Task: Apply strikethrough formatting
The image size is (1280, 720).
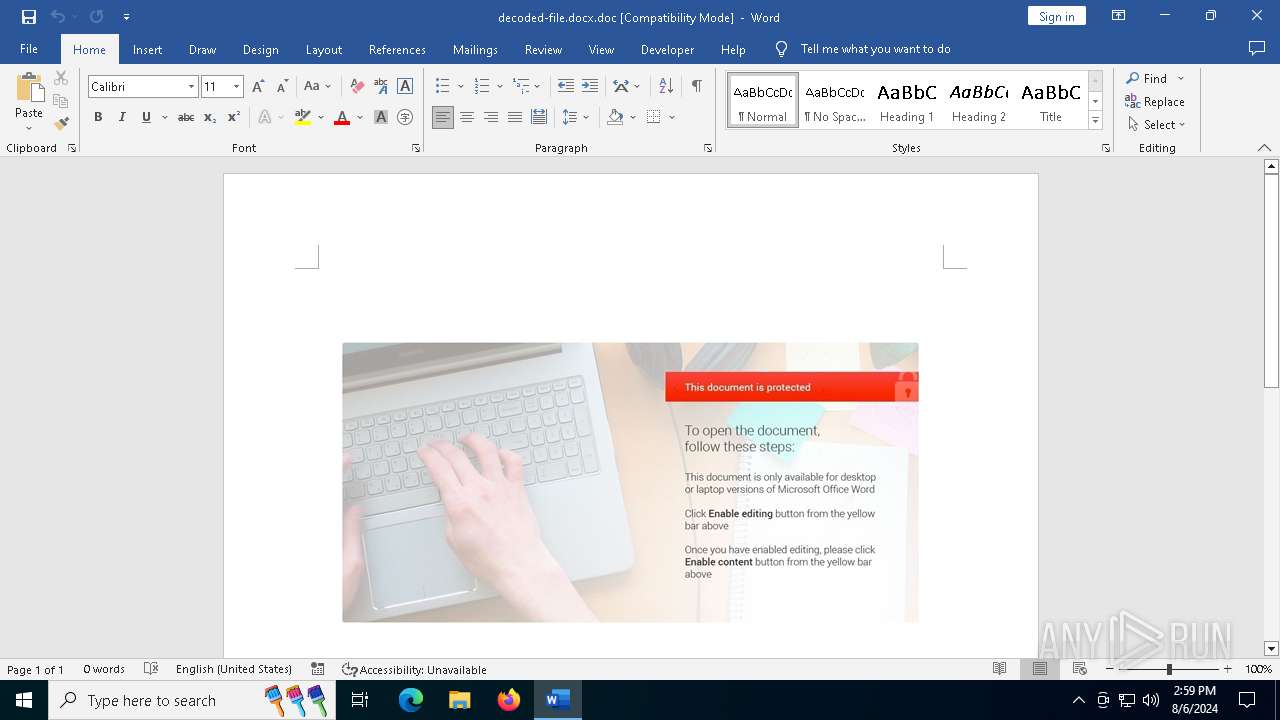Action: tap(186, 117)
